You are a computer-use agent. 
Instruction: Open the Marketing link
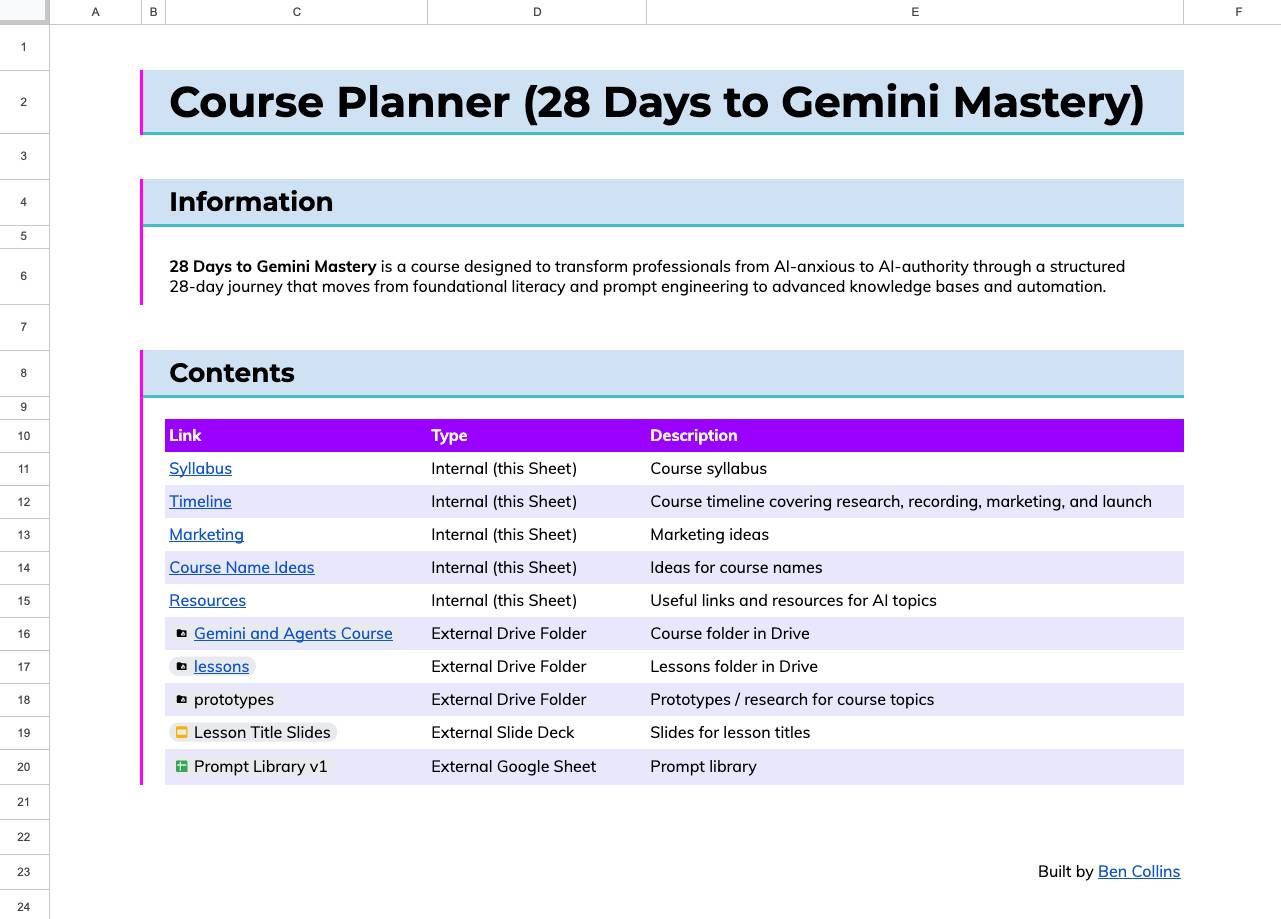(x=206, y=535)
